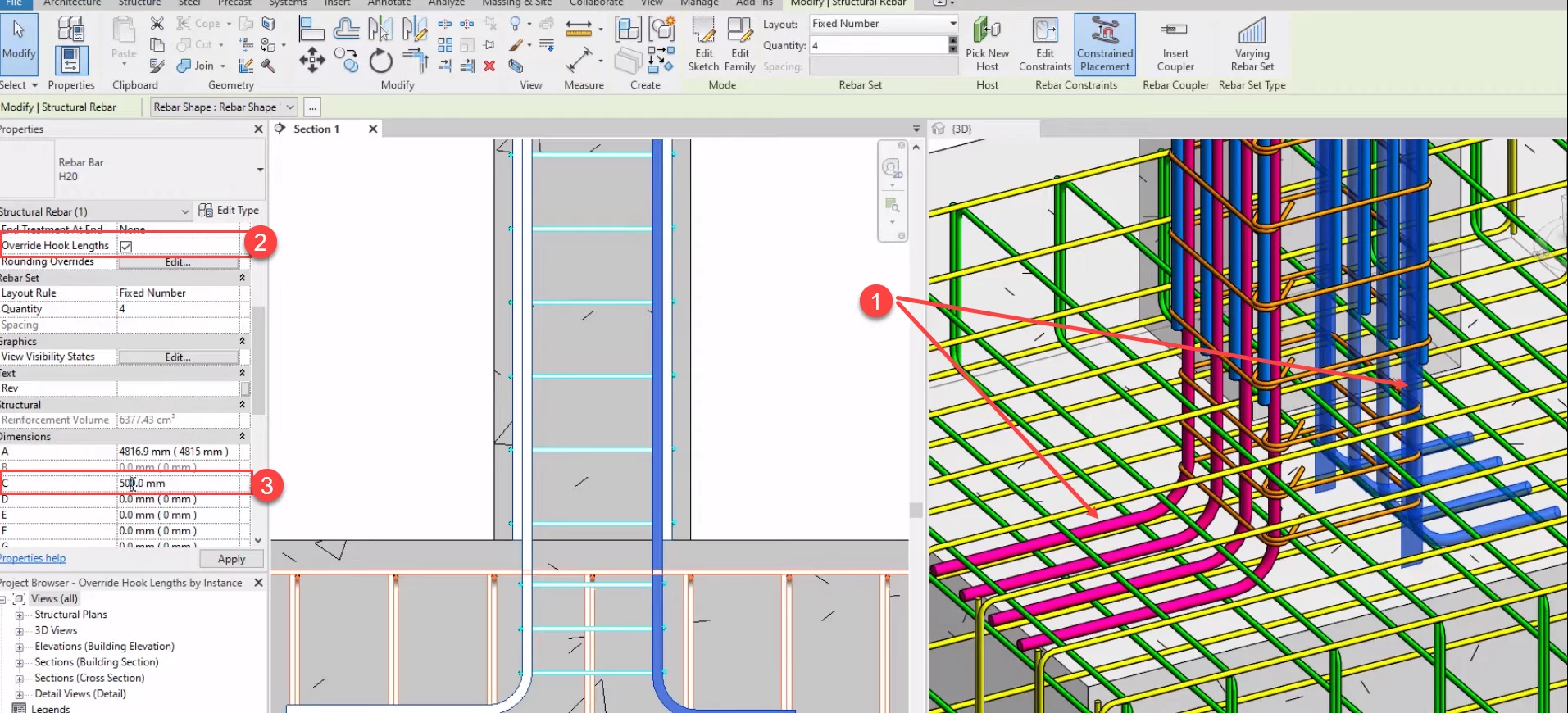Click the Properties panel vertical scrollbar
Image resolution: width=1568 pixels, height=713 pixels.
pos(258,361)
